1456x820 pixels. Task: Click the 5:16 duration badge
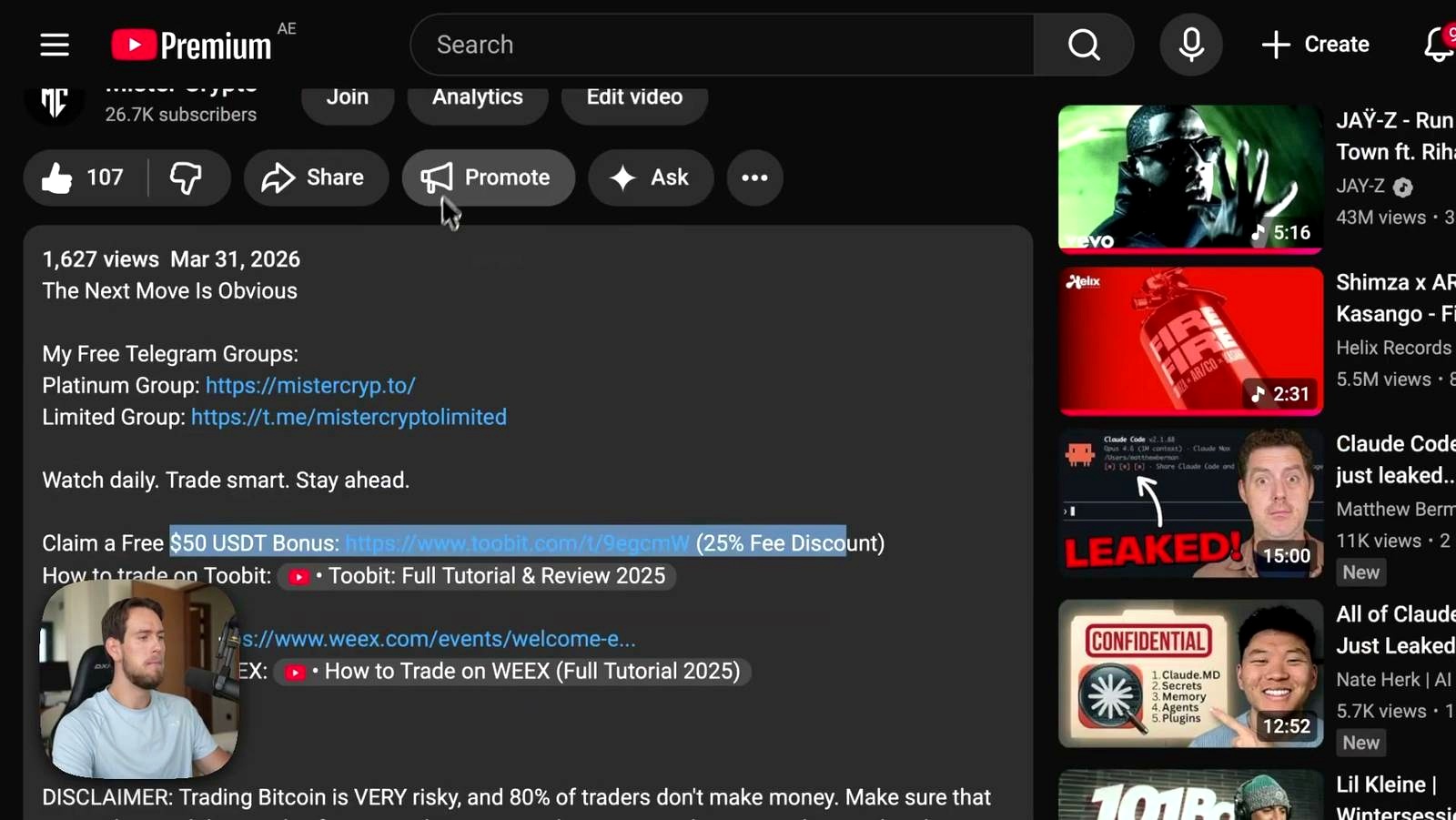[1281, 233]
